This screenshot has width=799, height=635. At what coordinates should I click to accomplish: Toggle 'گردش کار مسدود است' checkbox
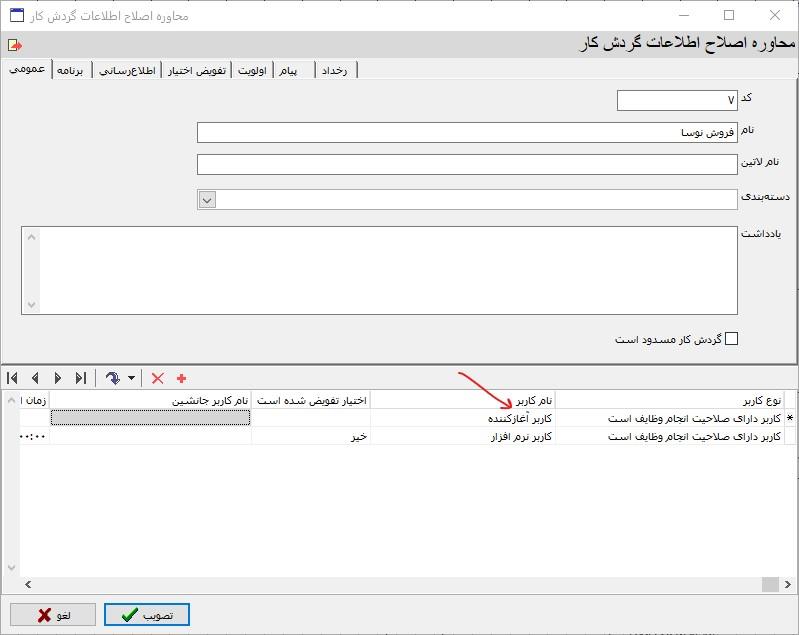point(731,339)
